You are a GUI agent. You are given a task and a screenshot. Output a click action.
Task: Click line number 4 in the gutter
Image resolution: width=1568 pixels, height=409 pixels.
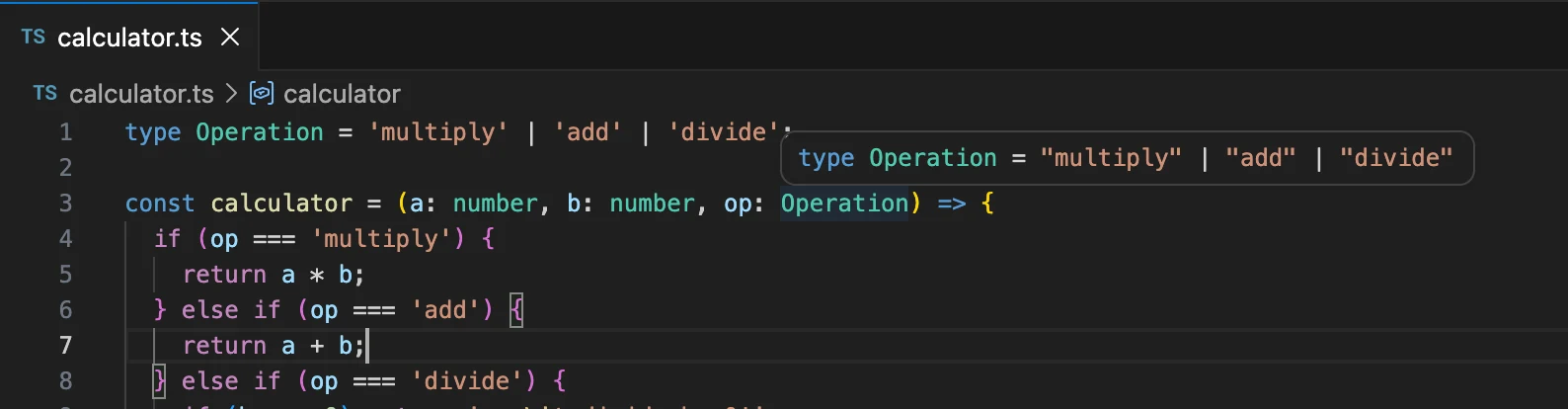click(x=65, y=239)
